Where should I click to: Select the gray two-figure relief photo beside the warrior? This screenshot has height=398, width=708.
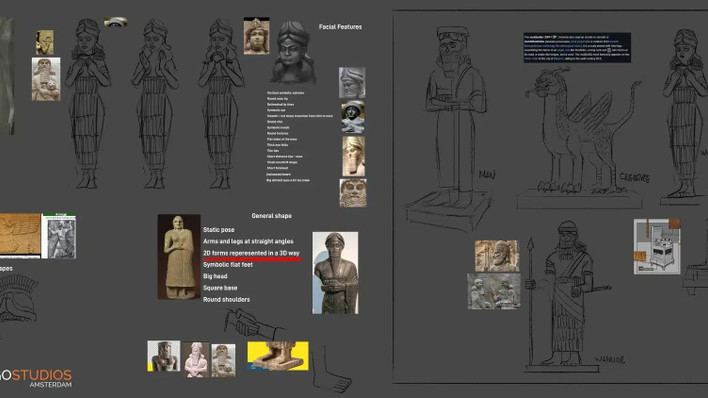pos(494,291)
